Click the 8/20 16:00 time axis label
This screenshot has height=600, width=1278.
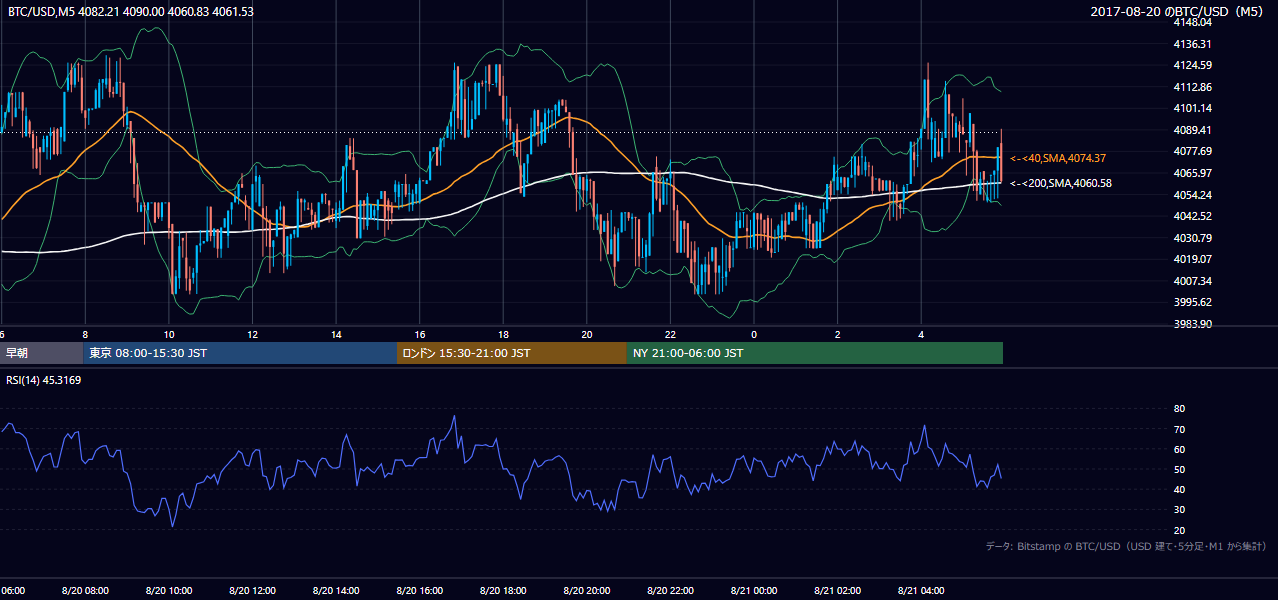[419, 591]
